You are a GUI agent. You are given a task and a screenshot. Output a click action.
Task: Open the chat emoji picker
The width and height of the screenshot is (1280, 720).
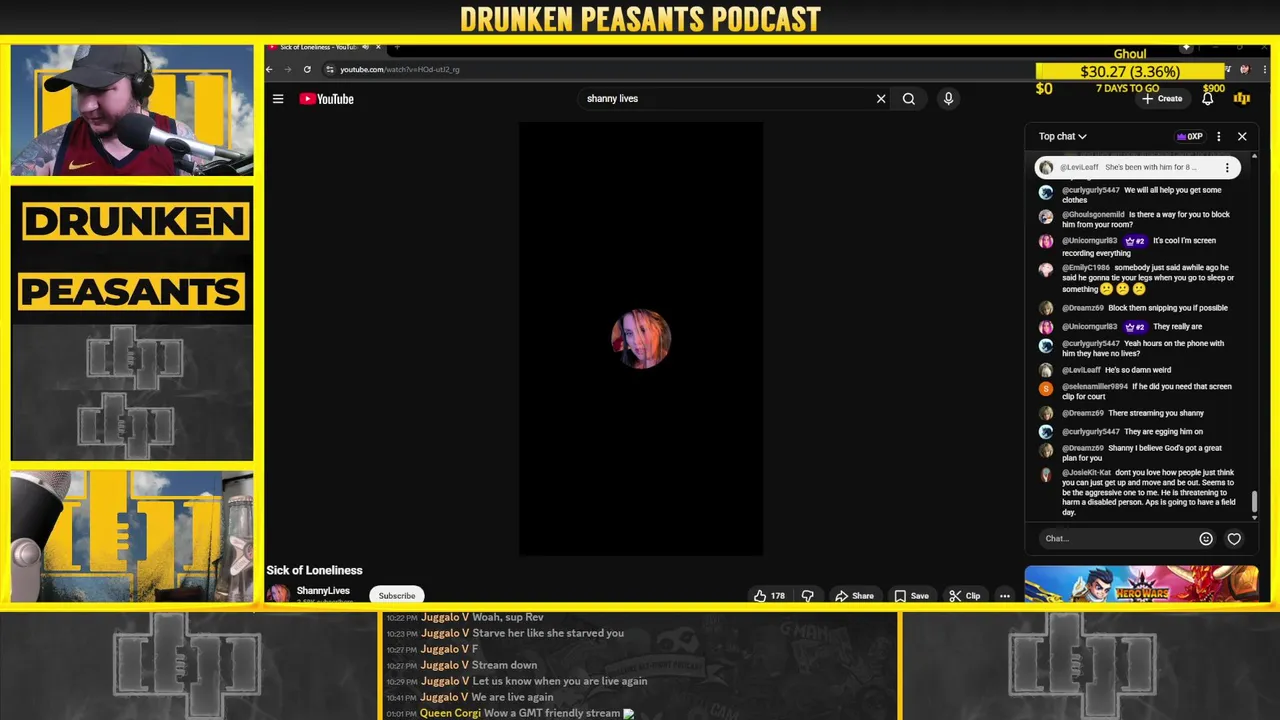pos(1206,539)
